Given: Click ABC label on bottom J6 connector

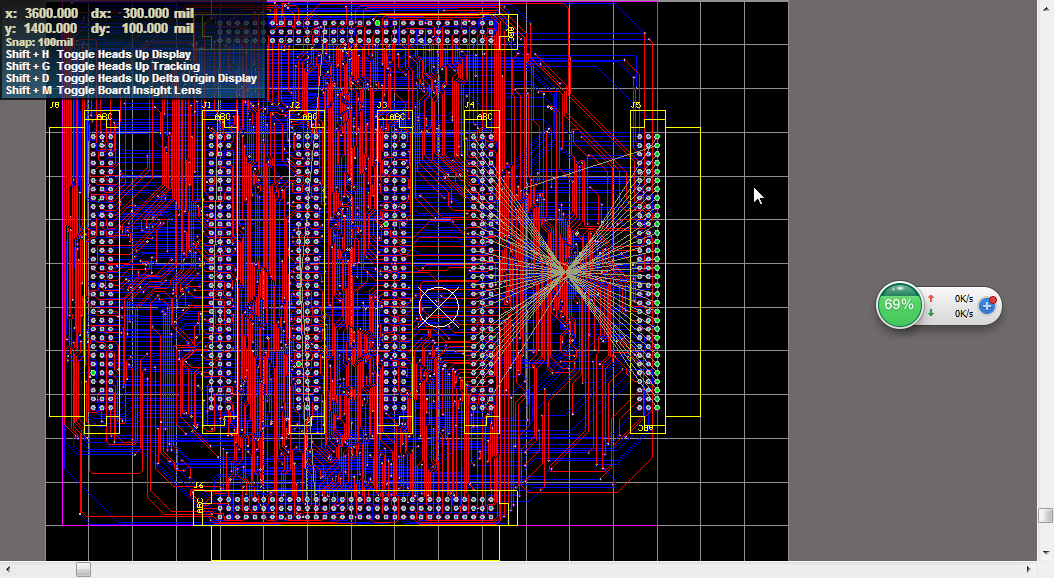Looking at the screenshot, I should pos(200,506).
